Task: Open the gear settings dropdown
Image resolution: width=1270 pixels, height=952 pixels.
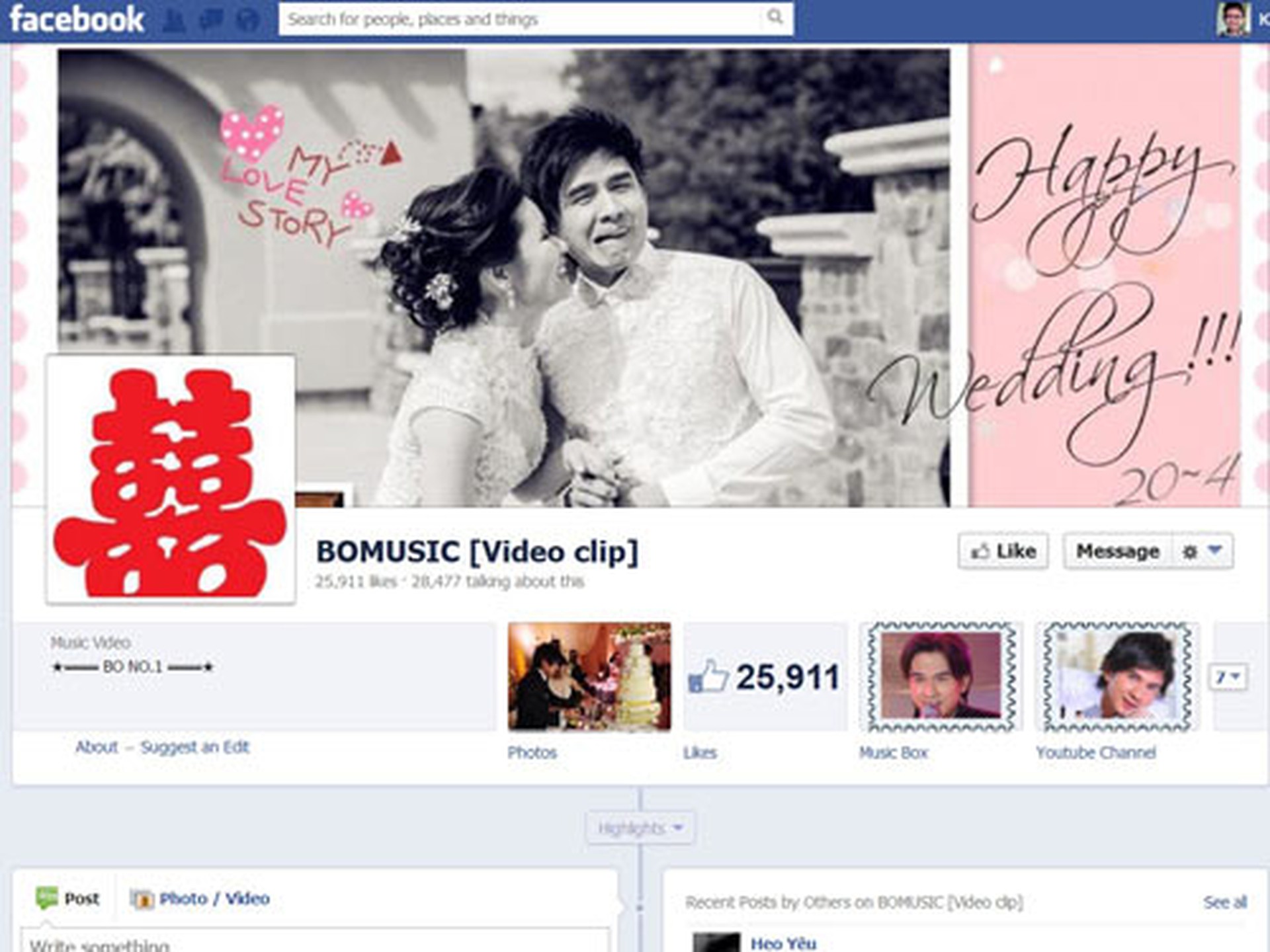Action: click(x=1203, y=551)
